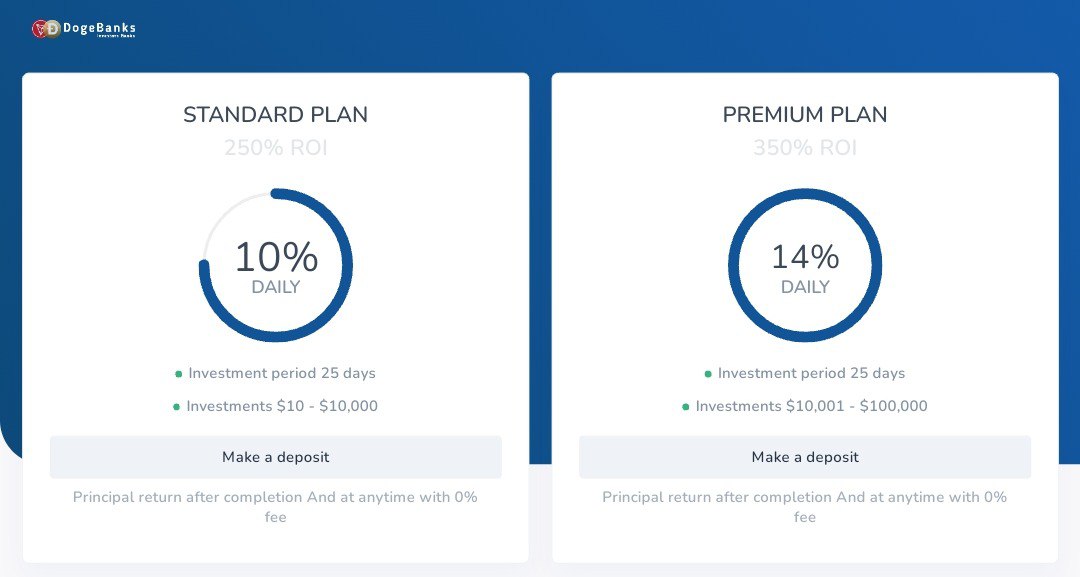Click the Investments $10 - $10,000 text
This screenshot has height=577, width=1080.
click(x=282, y=406)
